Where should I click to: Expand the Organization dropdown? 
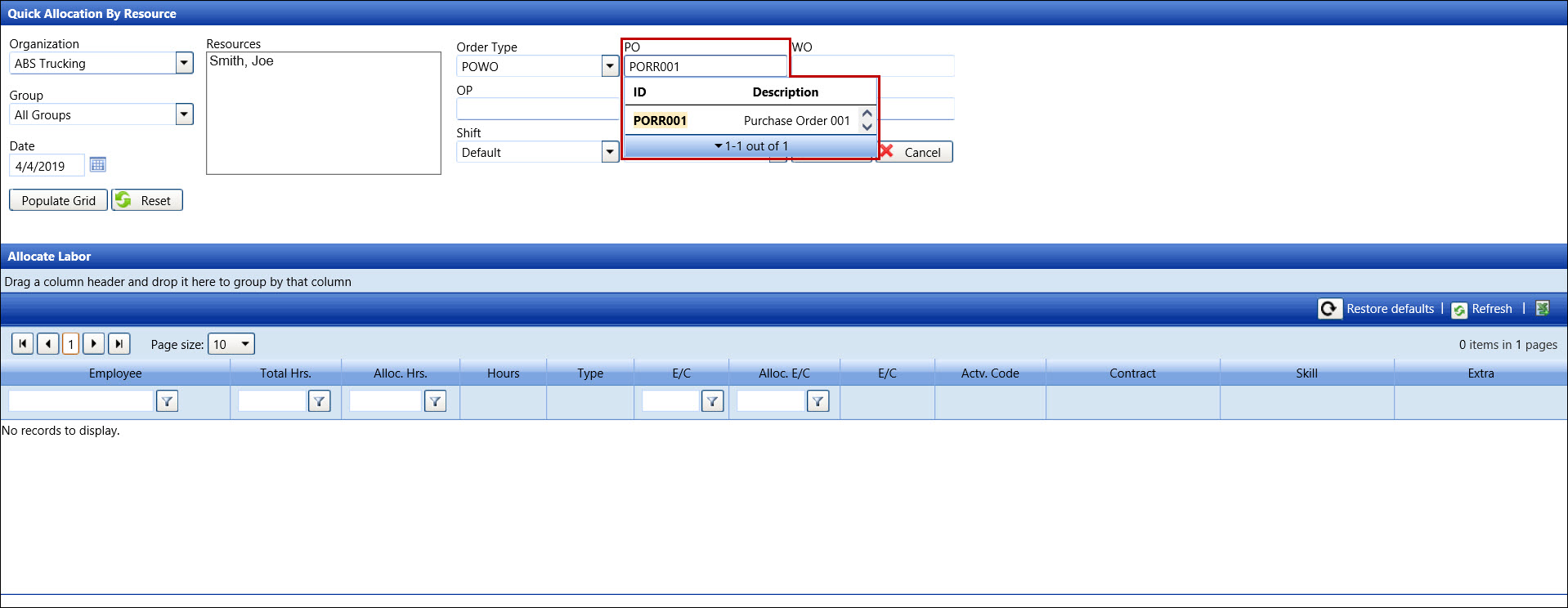(184, 63)
